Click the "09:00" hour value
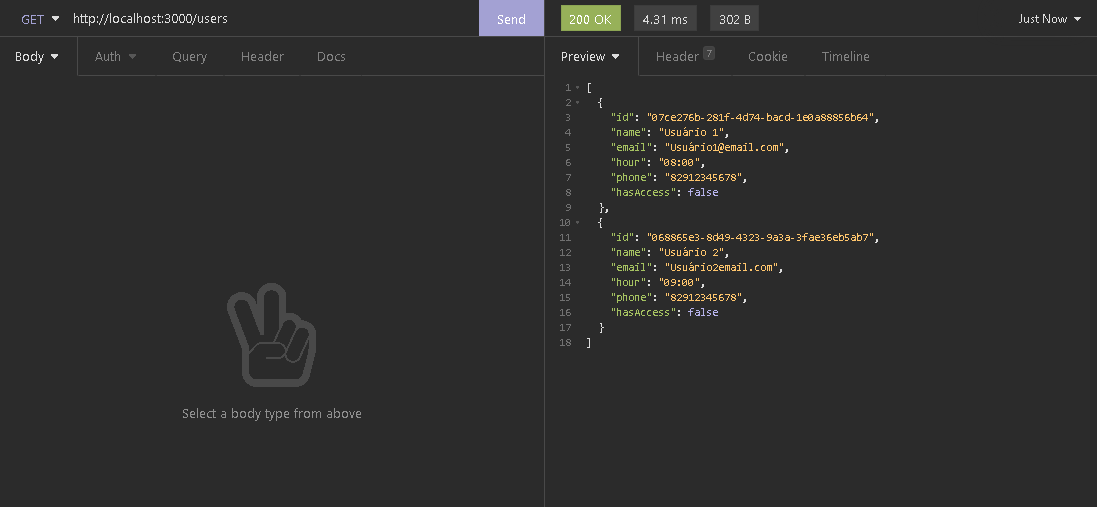 tap(679, 283)
